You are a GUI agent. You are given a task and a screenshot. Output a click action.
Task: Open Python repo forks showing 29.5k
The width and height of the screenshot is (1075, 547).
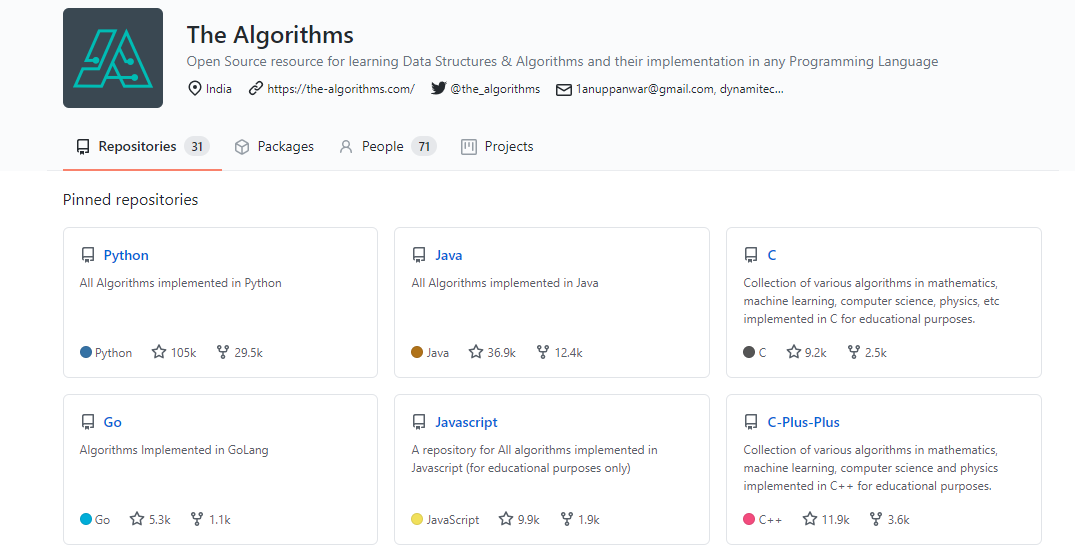(x=239, y=352)
